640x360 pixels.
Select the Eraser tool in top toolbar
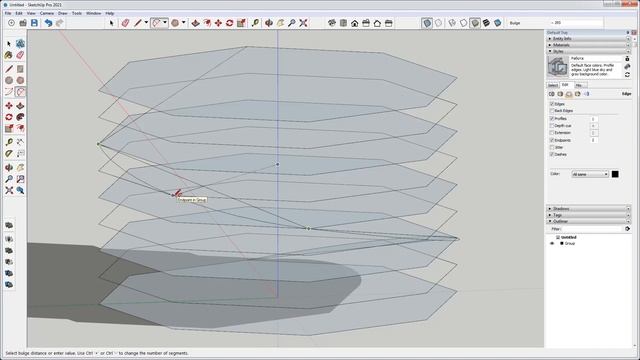point(125,23)
